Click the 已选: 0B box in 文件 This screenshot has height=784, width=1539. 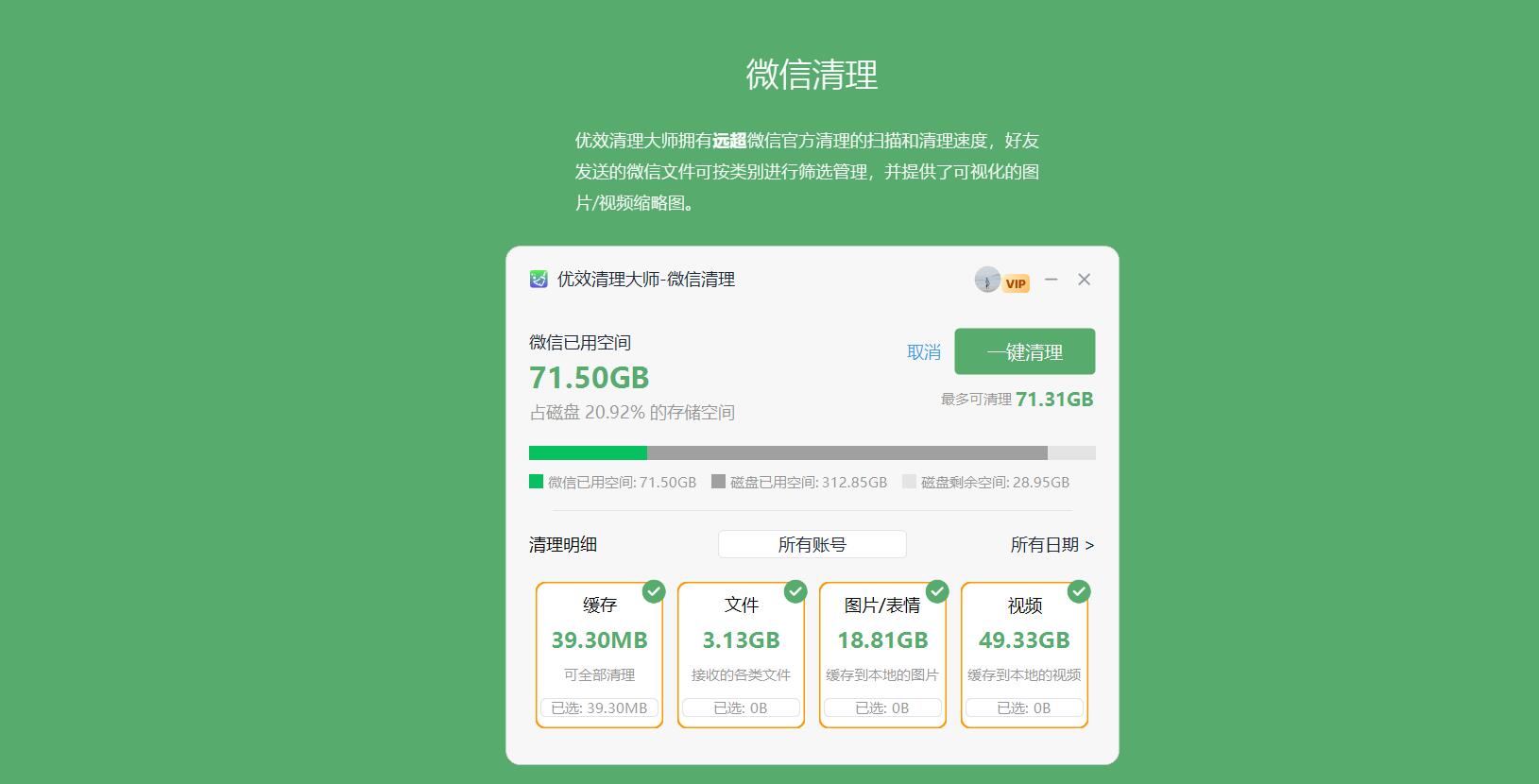pos(742,708)
